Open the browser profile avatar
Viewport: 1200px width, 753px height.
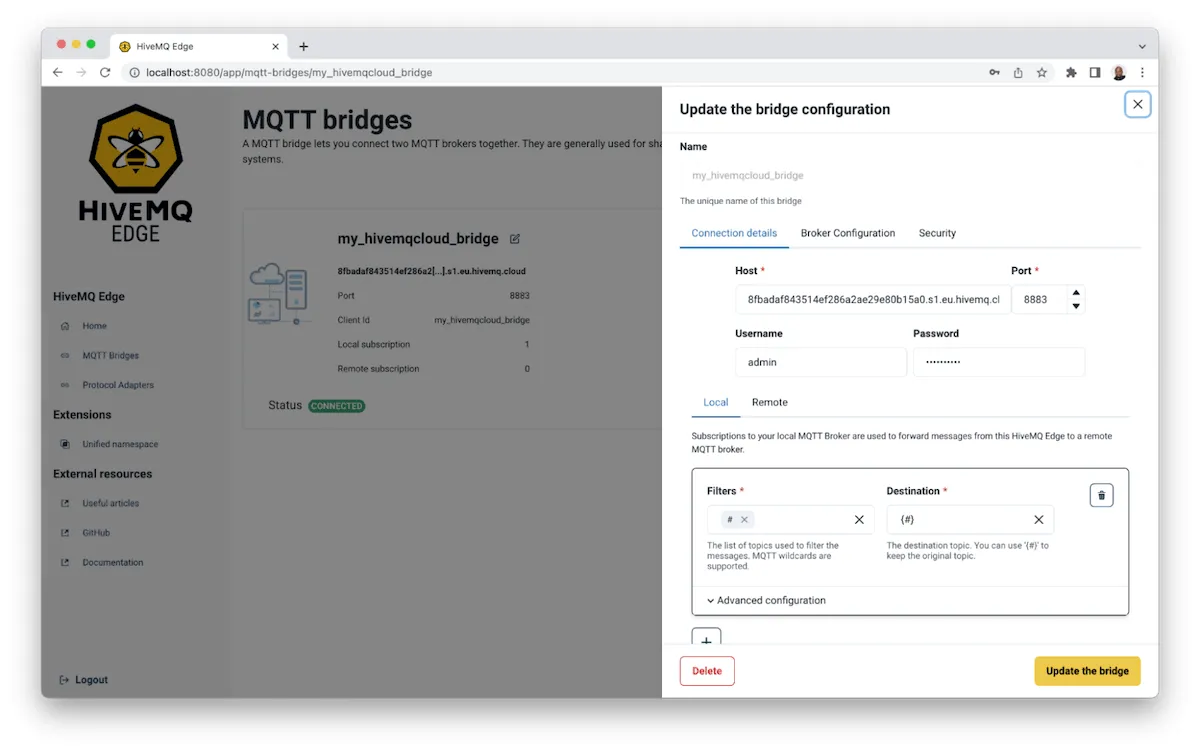tap(1119, 72)
